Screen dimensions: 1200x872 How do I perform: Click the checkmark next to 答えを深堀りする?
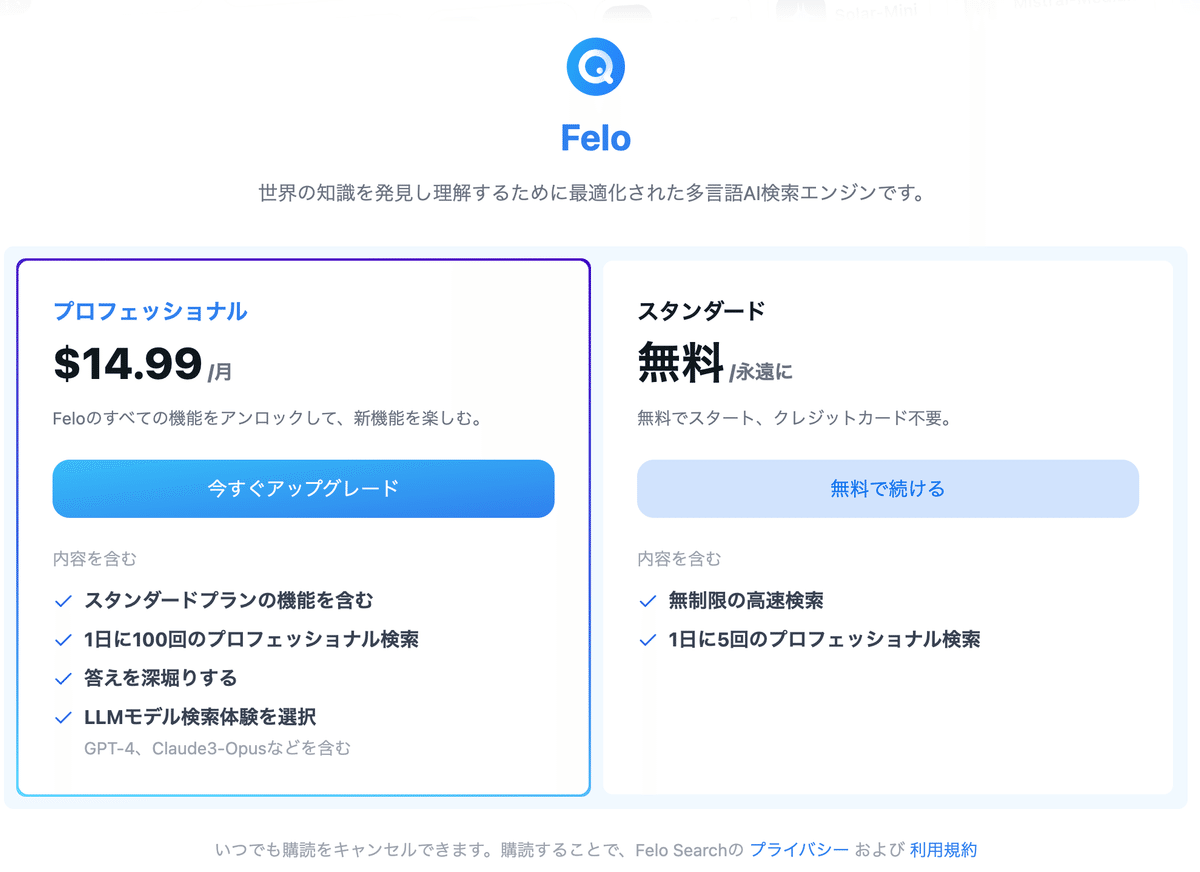point(63,678)
